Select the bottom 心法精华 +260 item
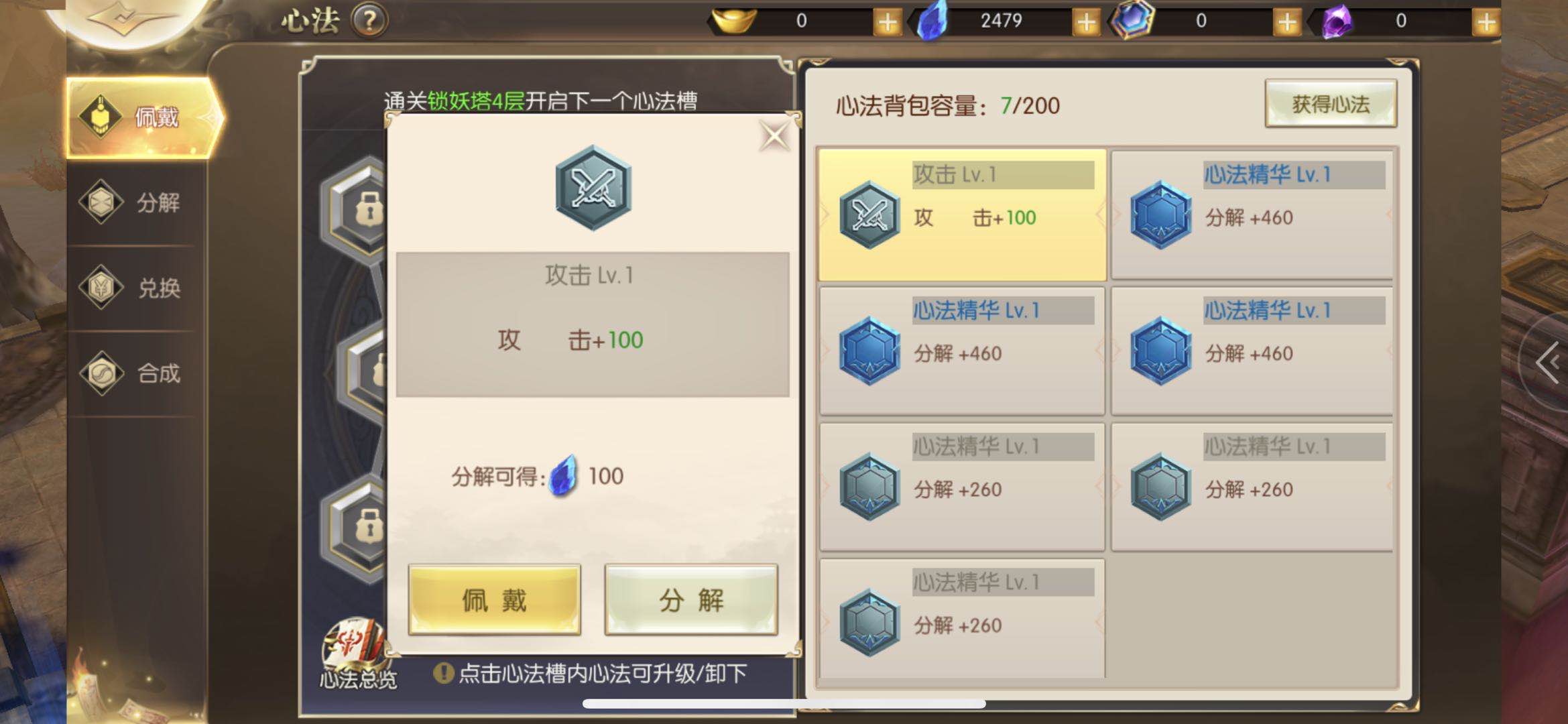This screenshot has height=724, width=1568. [962, 619]
